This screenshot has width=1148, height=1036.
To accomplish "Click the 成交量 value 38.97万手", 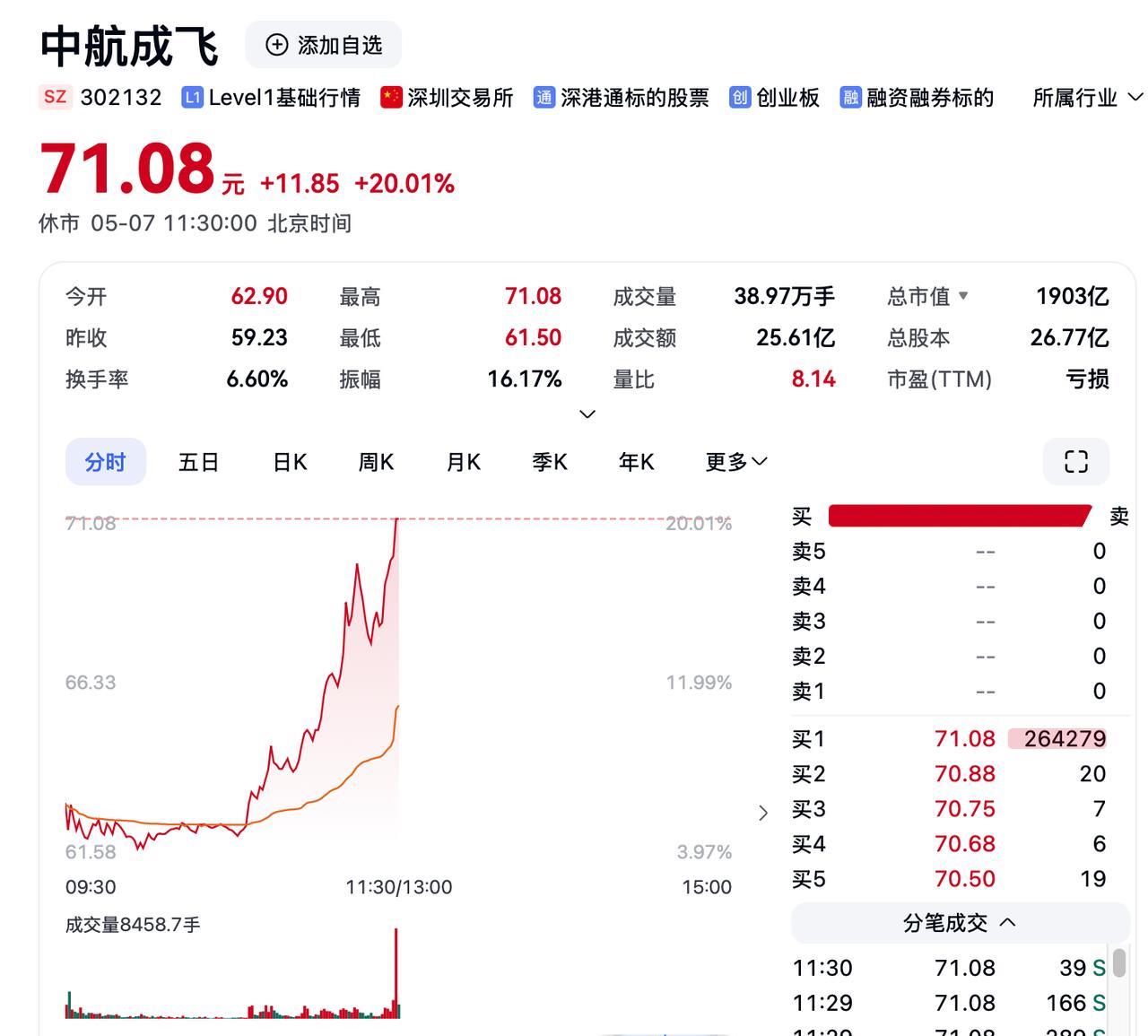I will coord(784,296).
